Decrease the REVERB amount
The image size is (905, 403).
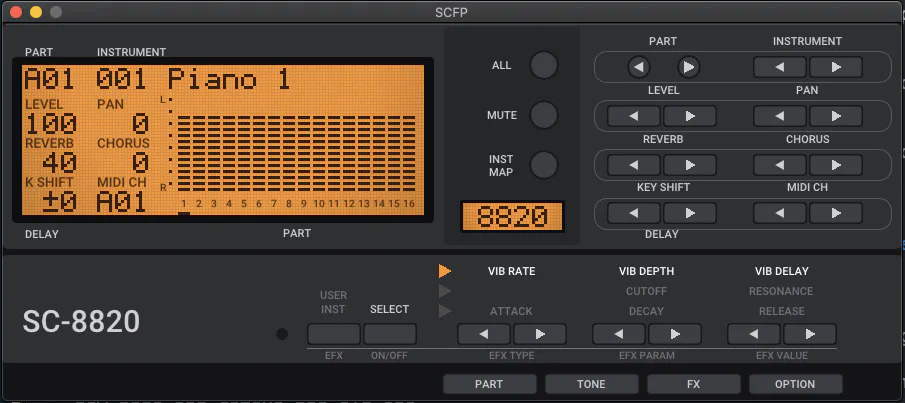click(x=634, y=165)
